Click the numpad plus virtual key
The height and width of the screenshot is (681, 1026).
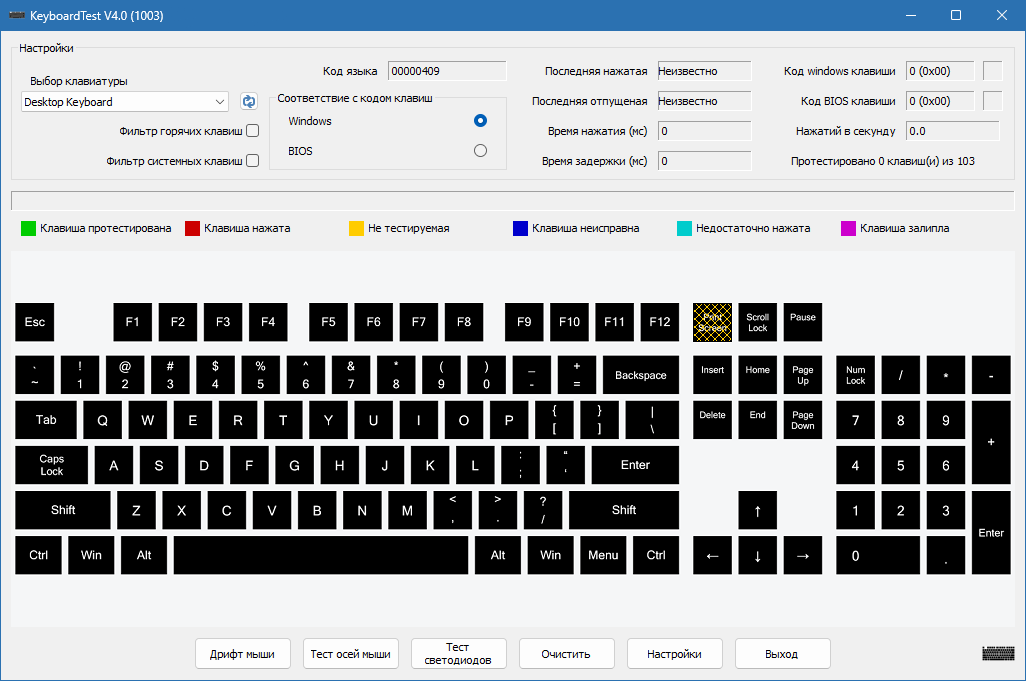(991, 442)
